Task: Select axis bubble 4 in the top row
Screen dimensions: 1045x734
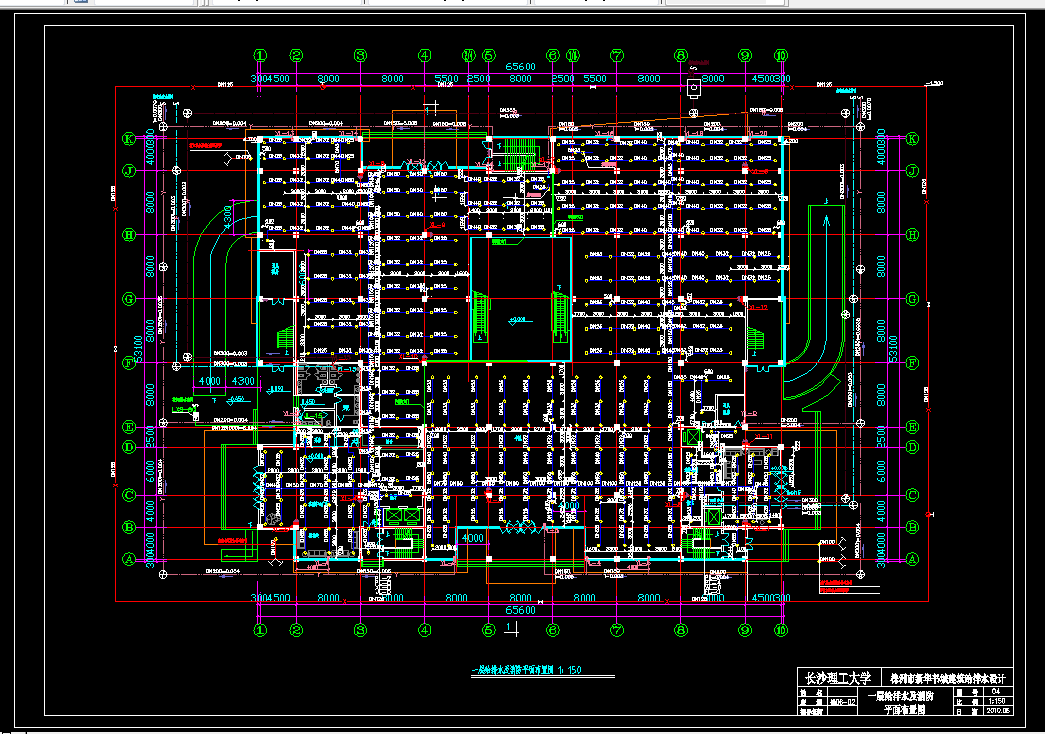Action: tap(425, 55)
